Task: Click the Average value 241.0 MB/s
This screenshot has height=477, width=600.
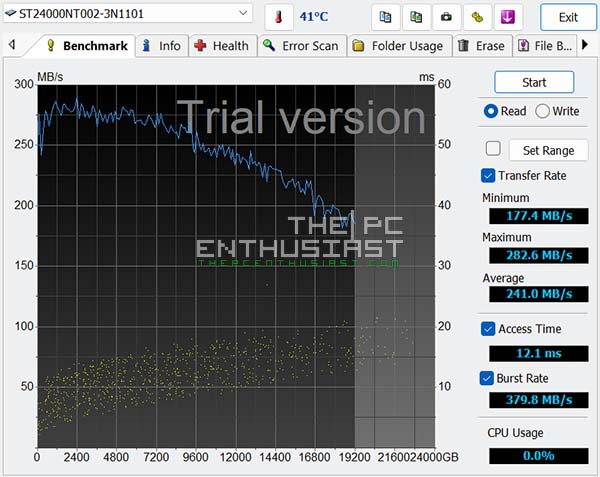Action: [539, 294]
